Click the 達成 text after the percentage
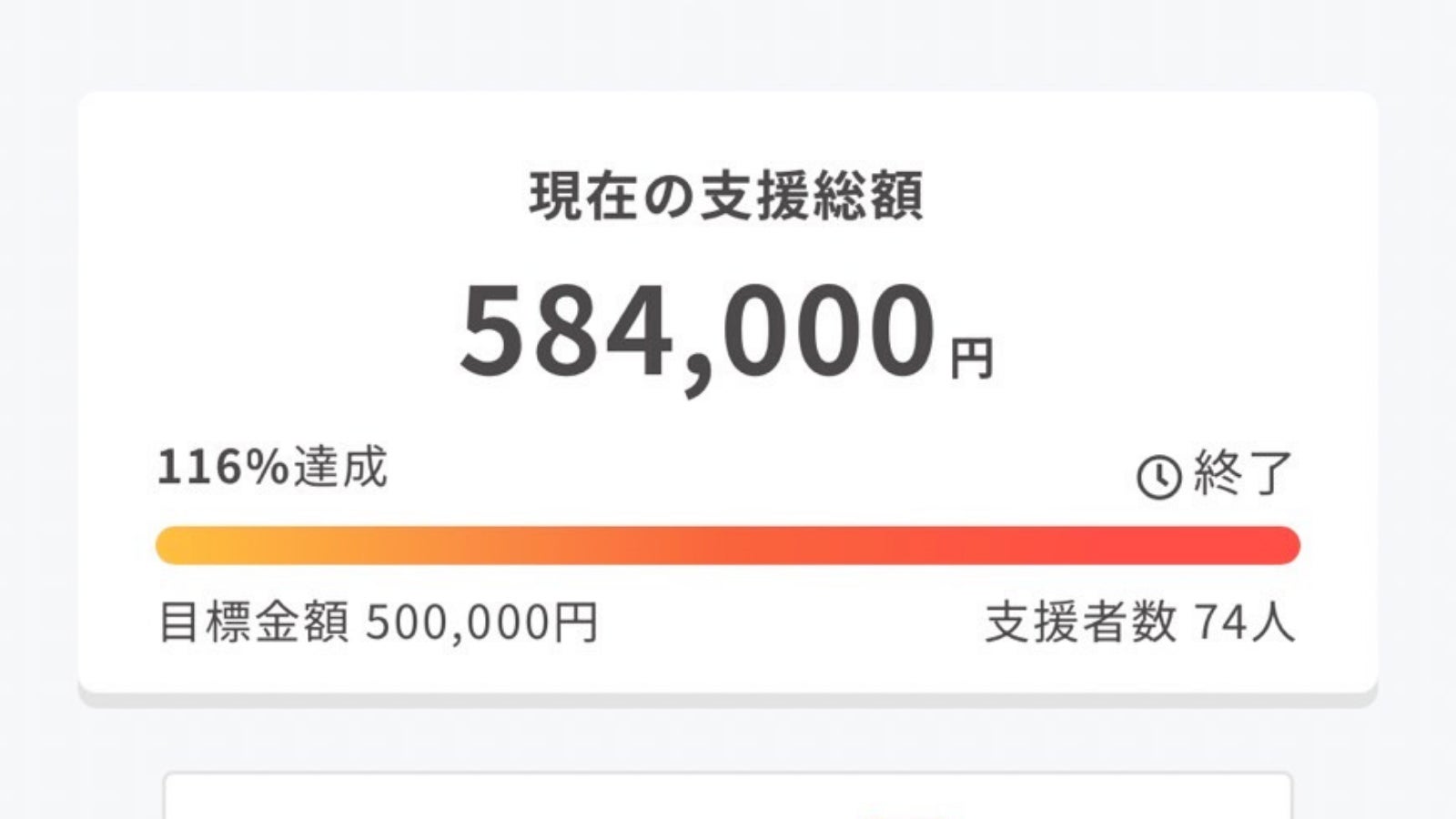 (340, 468)
